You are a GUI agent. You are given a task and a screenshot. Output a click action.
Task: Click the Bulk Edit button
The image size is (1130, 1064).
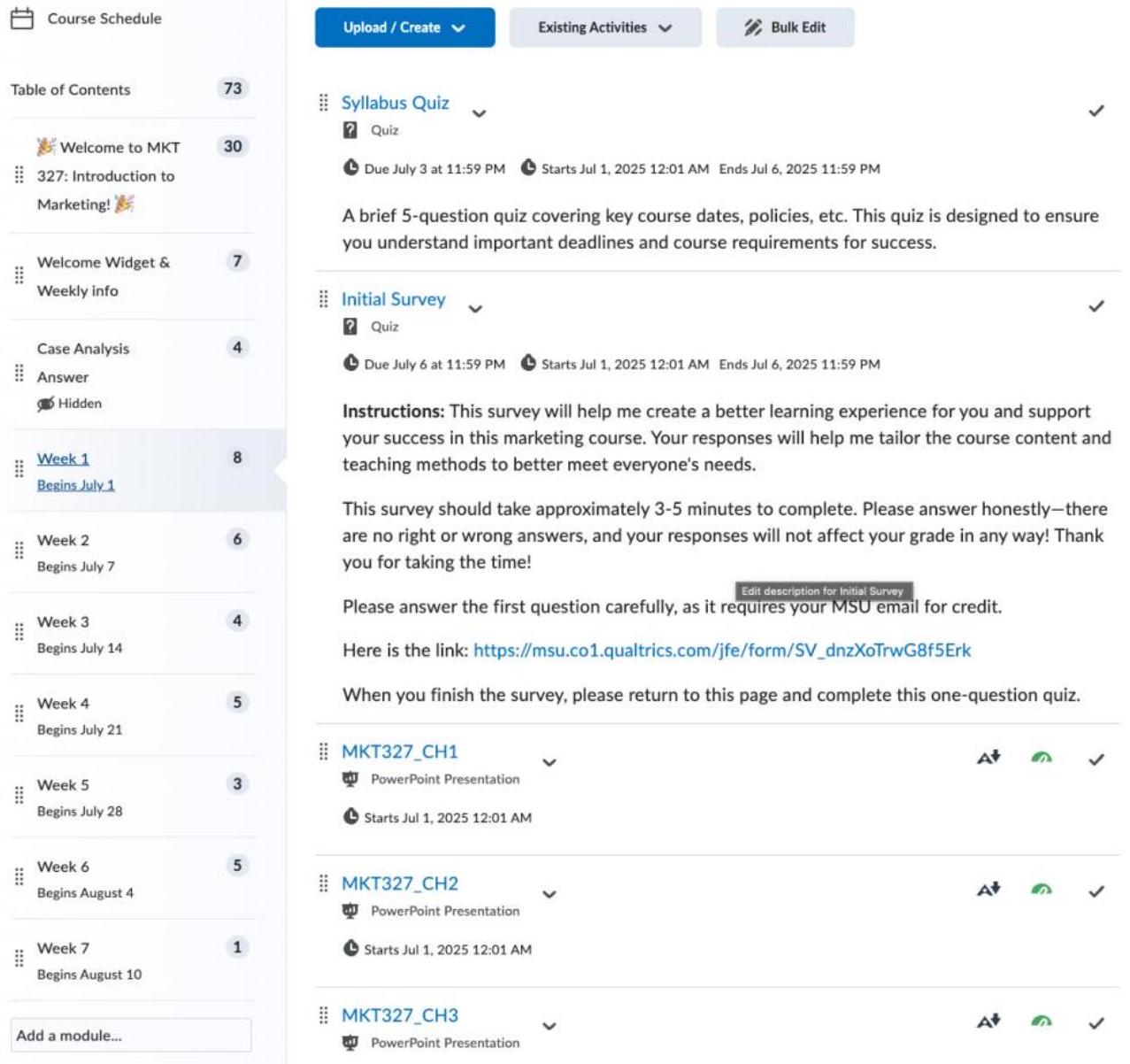(785, 27)
